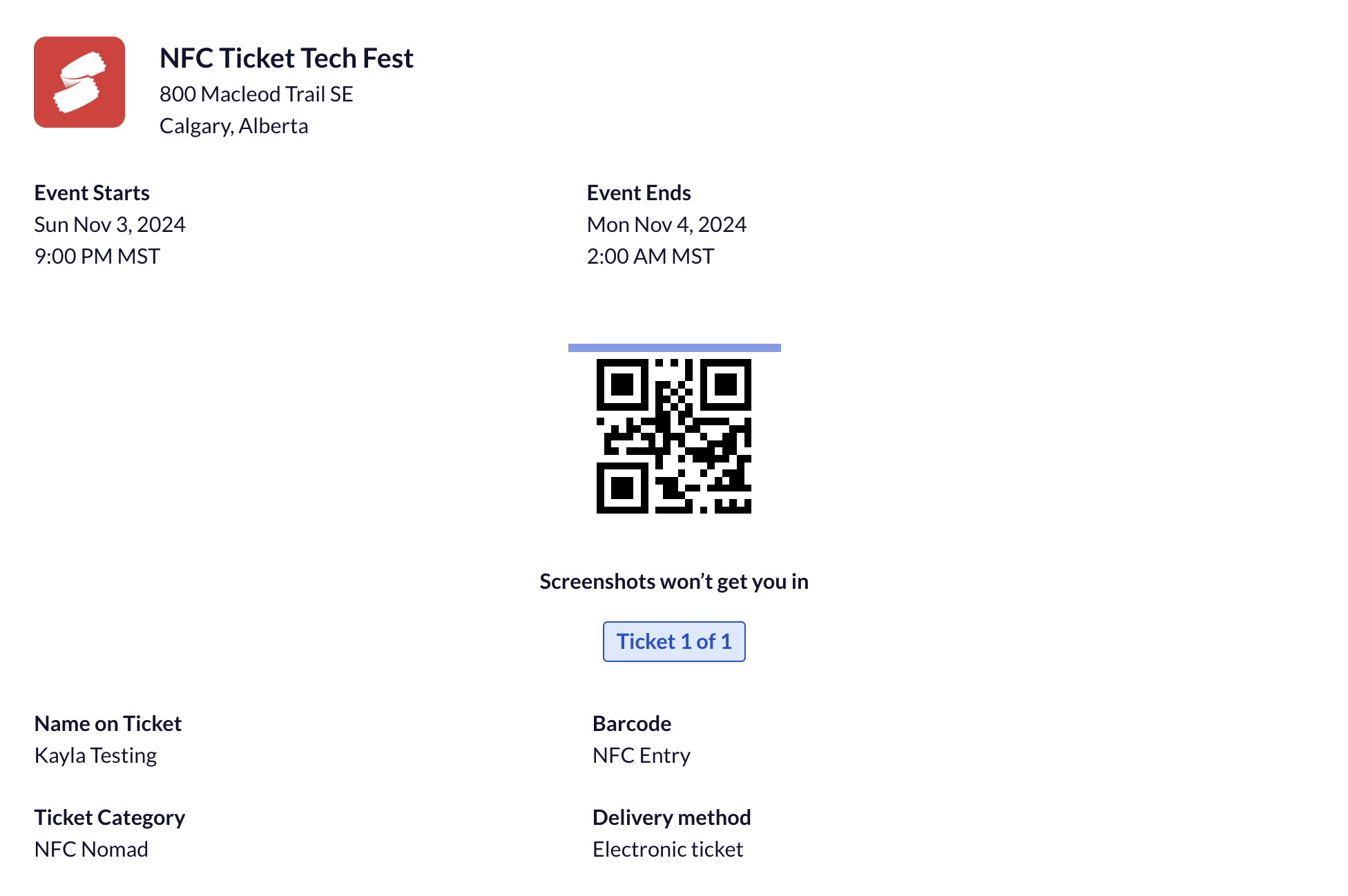1348x896 pixels.
Task: Click the Calgary, Alberta location text
Action: 234,126
